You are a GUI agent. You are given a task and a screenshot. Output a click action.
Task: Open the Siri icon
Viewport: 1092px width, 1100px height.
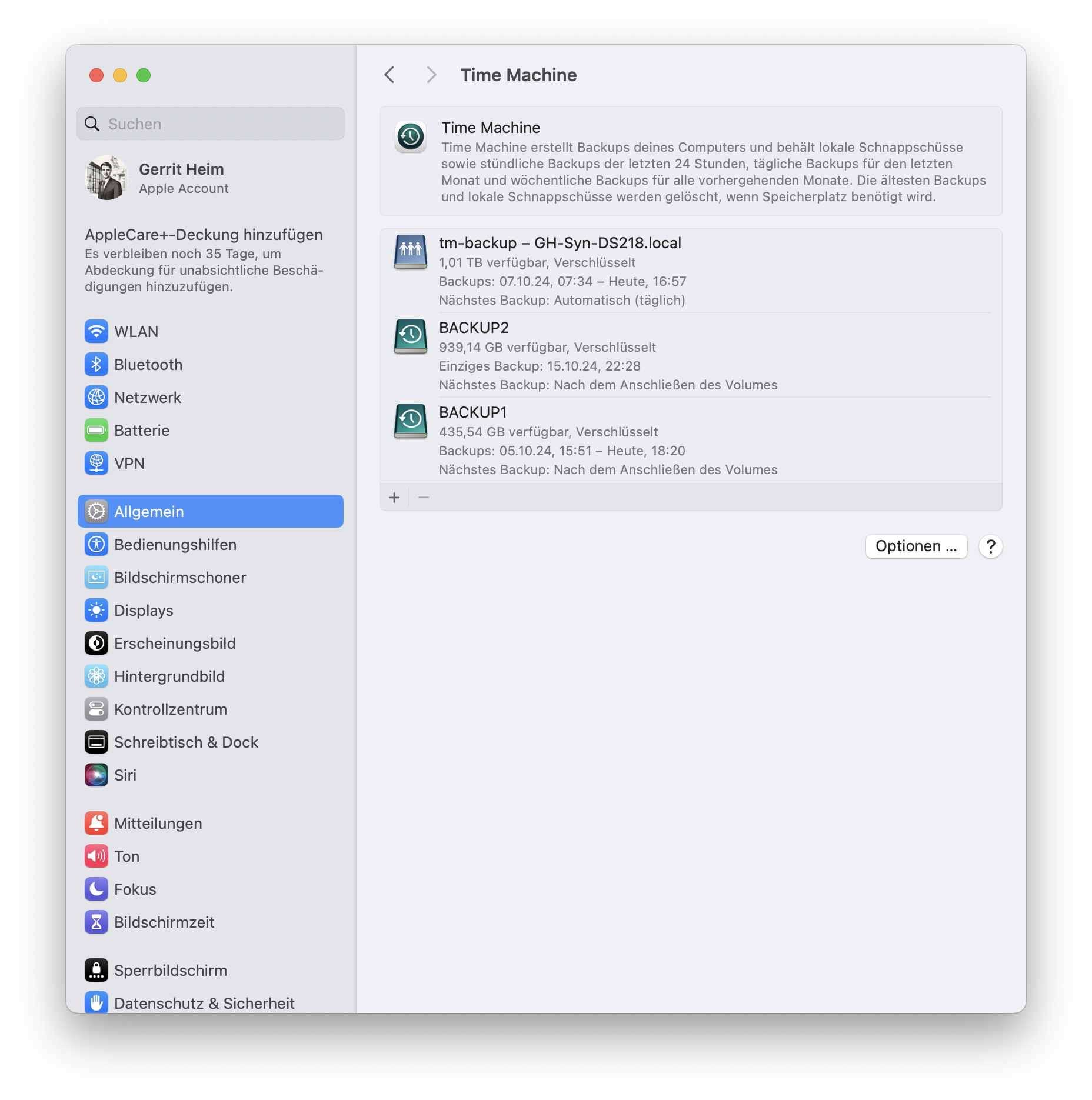coord(96,775)
